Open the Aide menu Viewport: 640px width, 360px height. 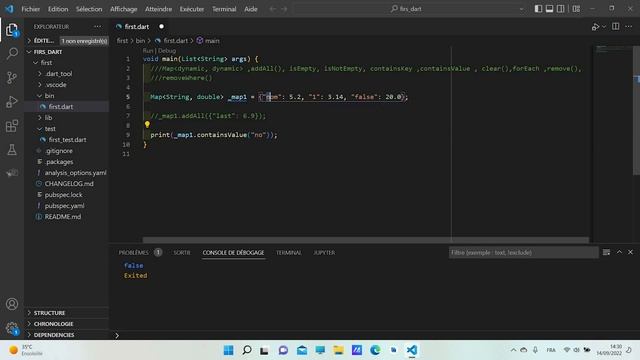tap(251, 9)
